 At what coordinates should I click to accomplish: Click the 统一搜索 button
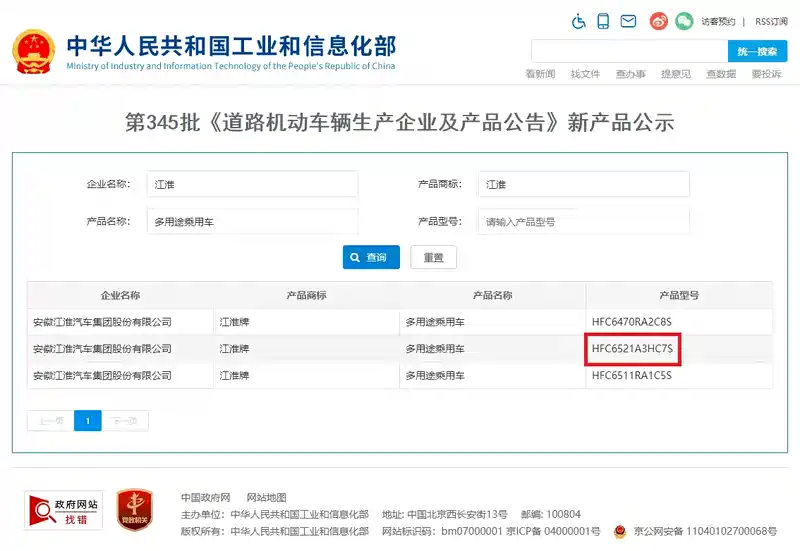(x=757, y=52)
